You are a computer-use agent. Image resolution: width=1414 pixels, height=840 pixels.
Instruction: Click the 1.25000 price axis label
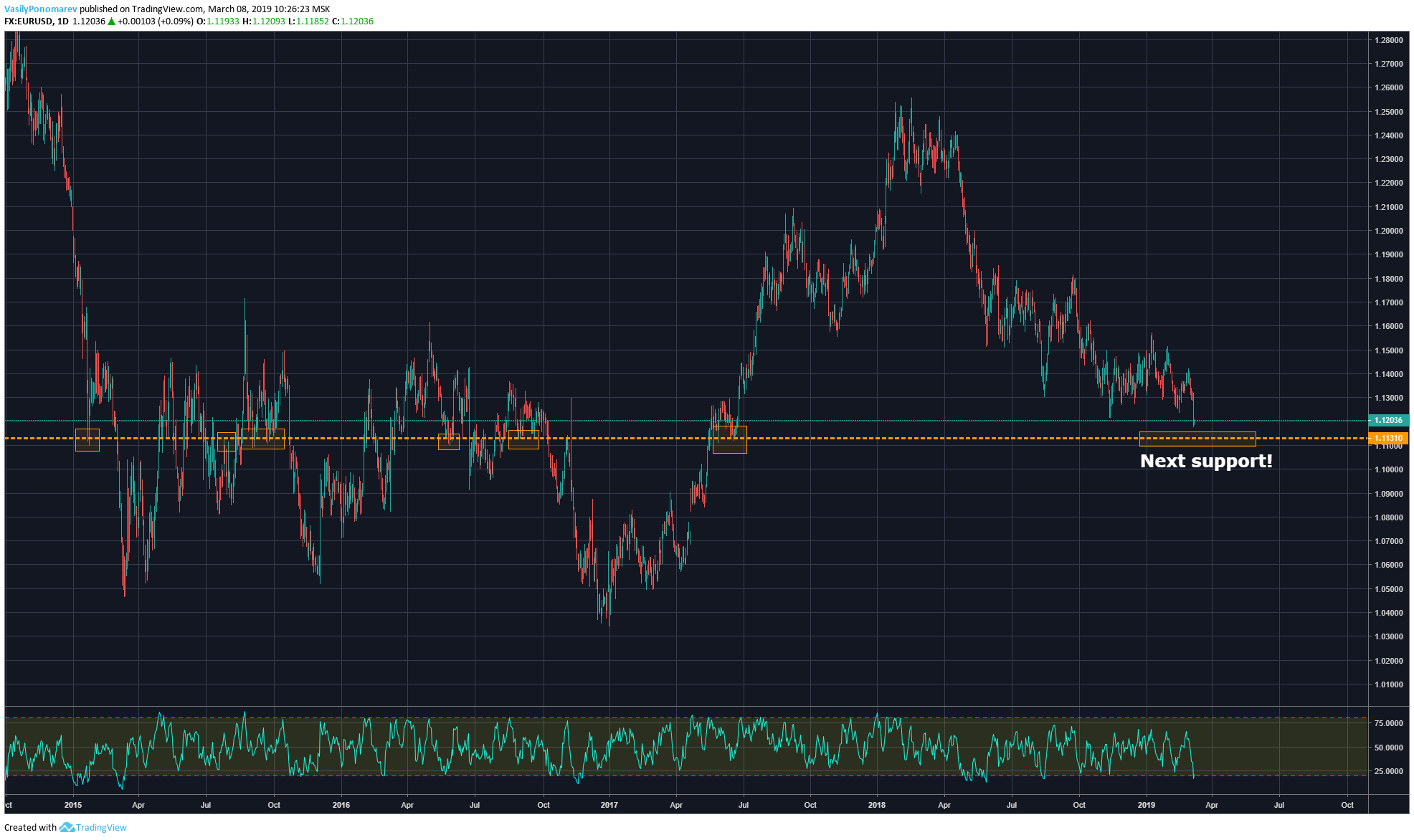point(1388,112)
